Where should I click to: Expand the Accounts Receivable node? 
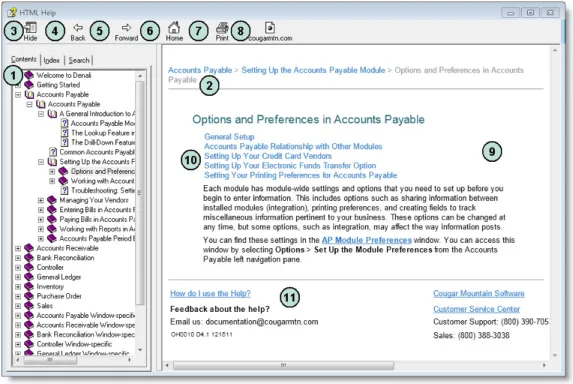point(18,248)
